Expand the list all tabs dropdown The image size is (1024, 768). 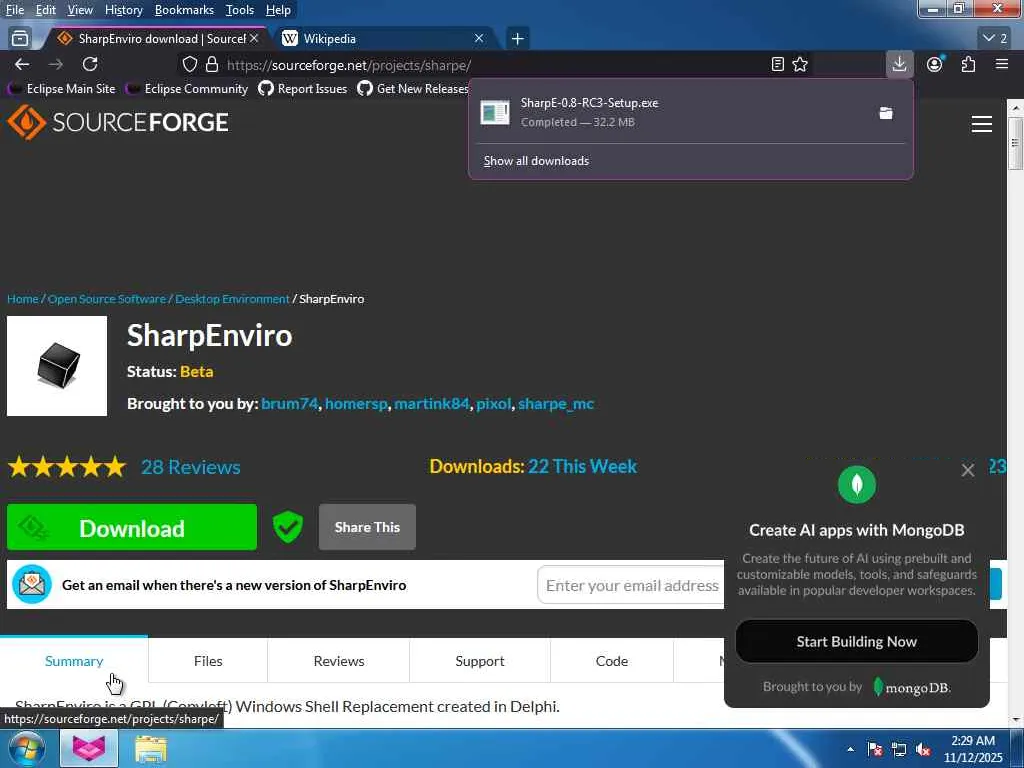click(x=995, y=39)
